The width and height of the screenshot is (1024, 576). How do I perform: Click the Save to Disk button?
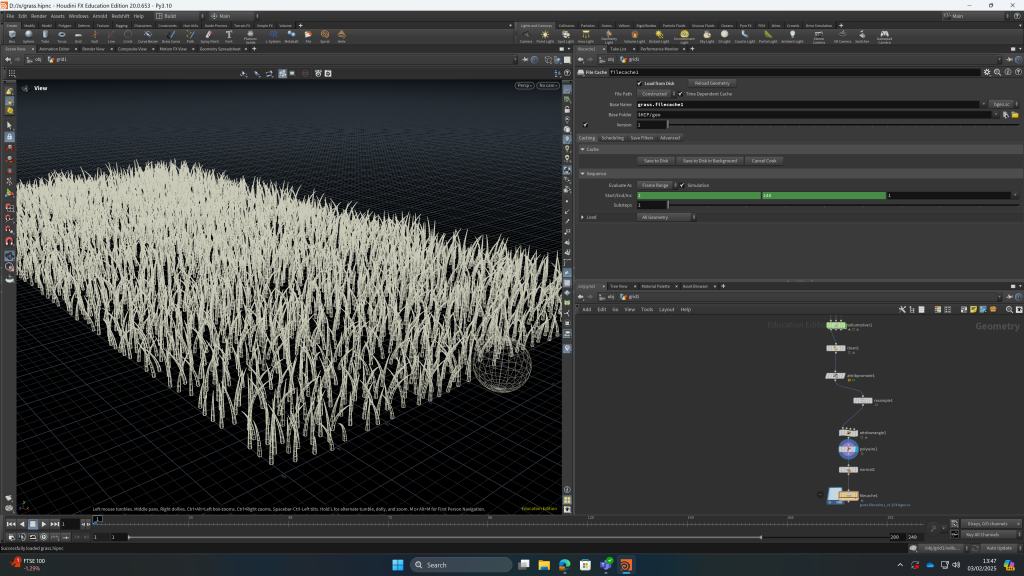pyautogui.click(x=656, y=161)
